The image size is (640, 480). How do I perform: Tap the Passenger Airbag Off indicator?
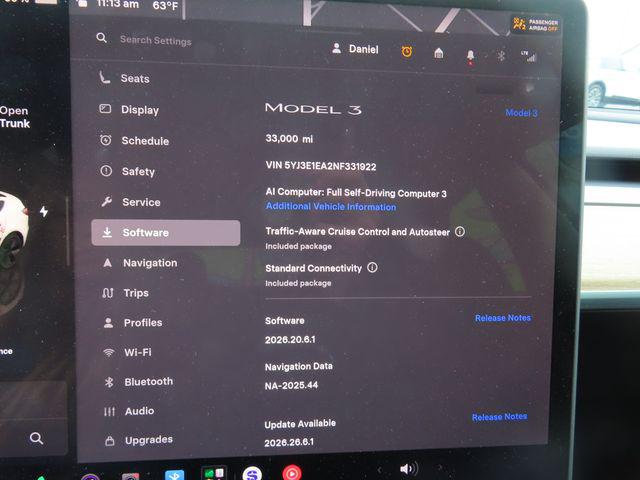[x=535, y=24]
